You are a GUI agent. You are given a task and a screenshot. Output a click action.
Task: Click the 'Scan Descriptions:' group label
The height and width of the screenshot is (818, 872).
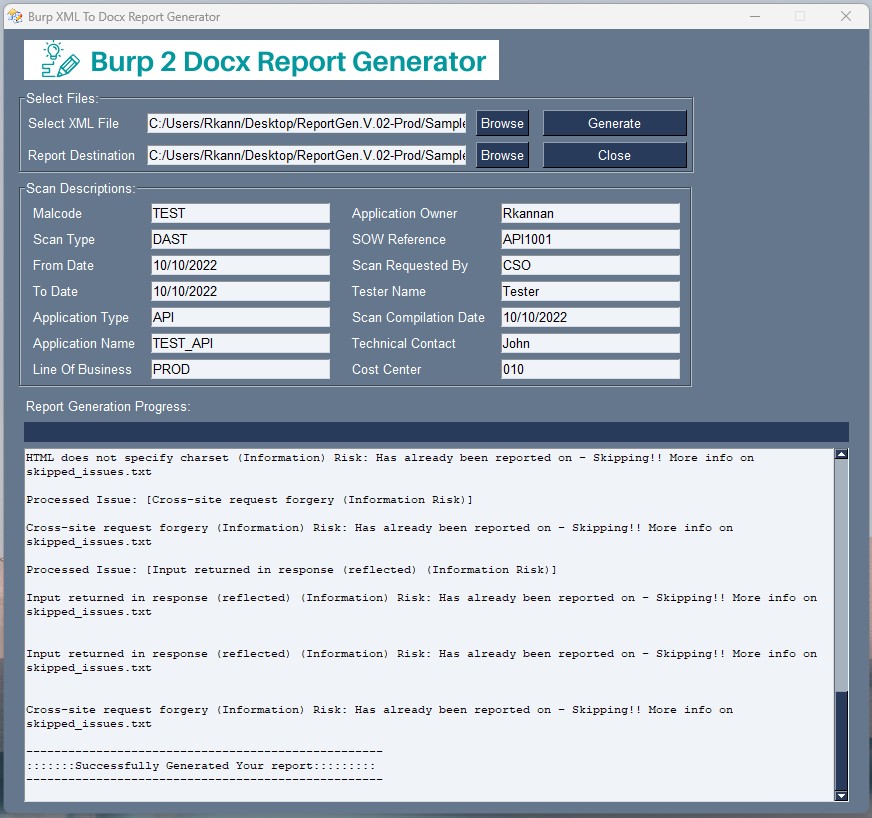[x=81, y=189]
